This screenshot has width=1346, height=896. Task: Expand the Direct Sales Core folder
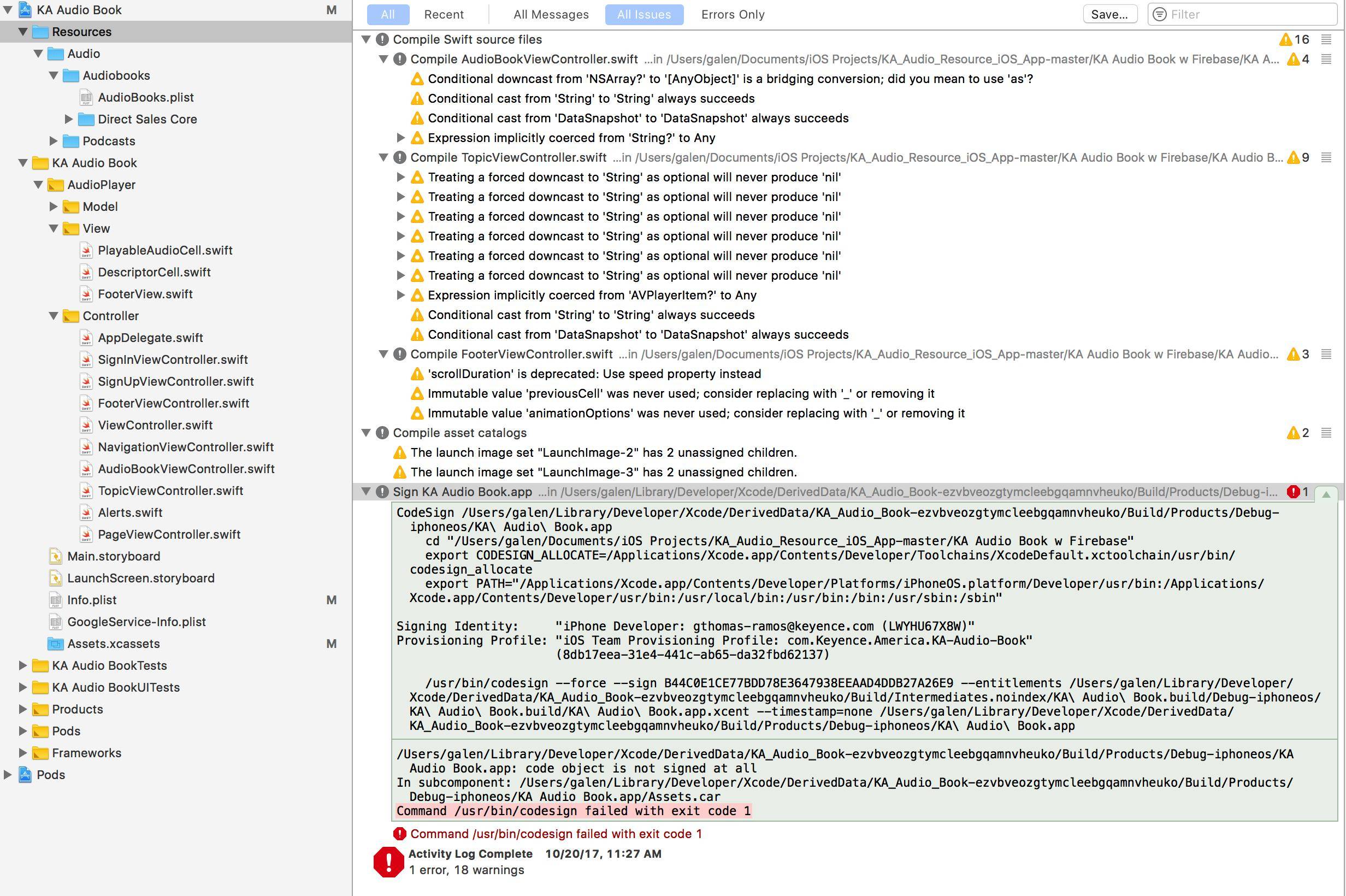[69, 119]
